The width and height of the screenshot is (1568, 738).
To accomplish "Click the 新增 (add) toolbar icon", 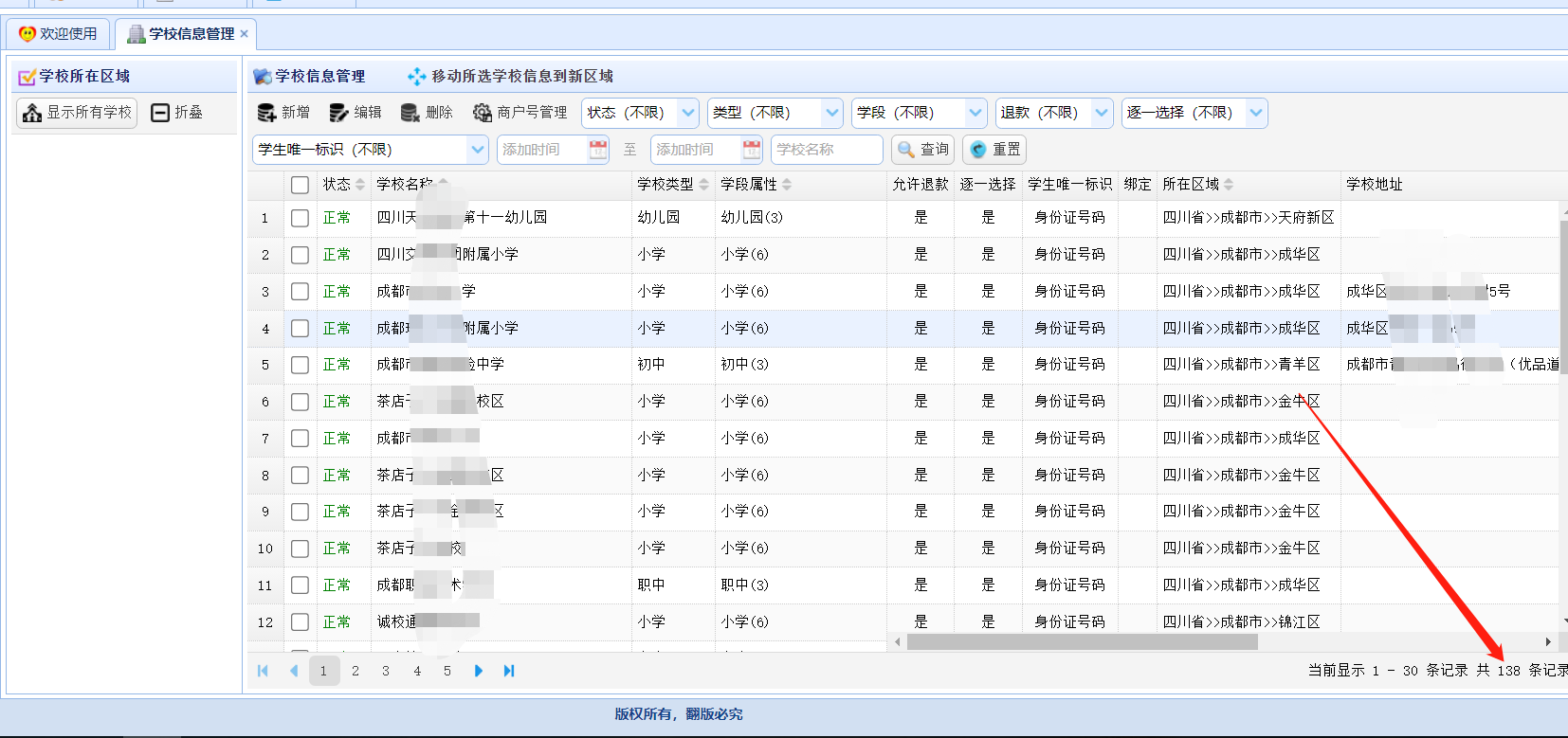I will [x=266, y=113].
